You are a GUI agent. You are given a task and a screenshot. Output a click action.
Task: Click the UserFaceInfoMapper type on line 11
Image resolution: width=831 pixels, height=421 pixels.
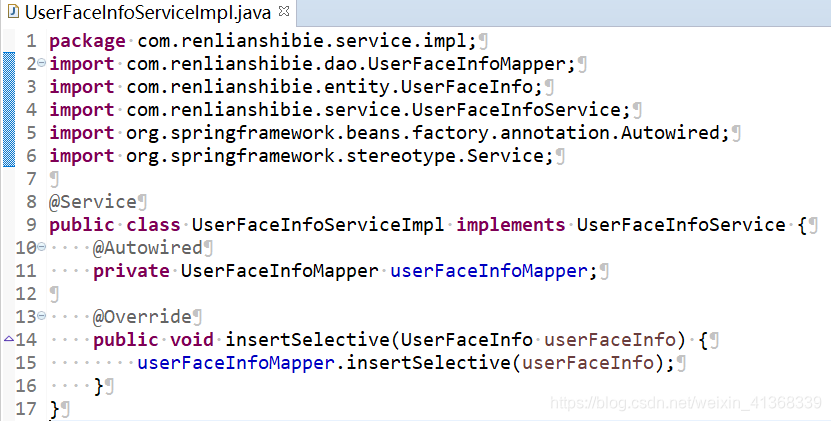tap(280, 271)
